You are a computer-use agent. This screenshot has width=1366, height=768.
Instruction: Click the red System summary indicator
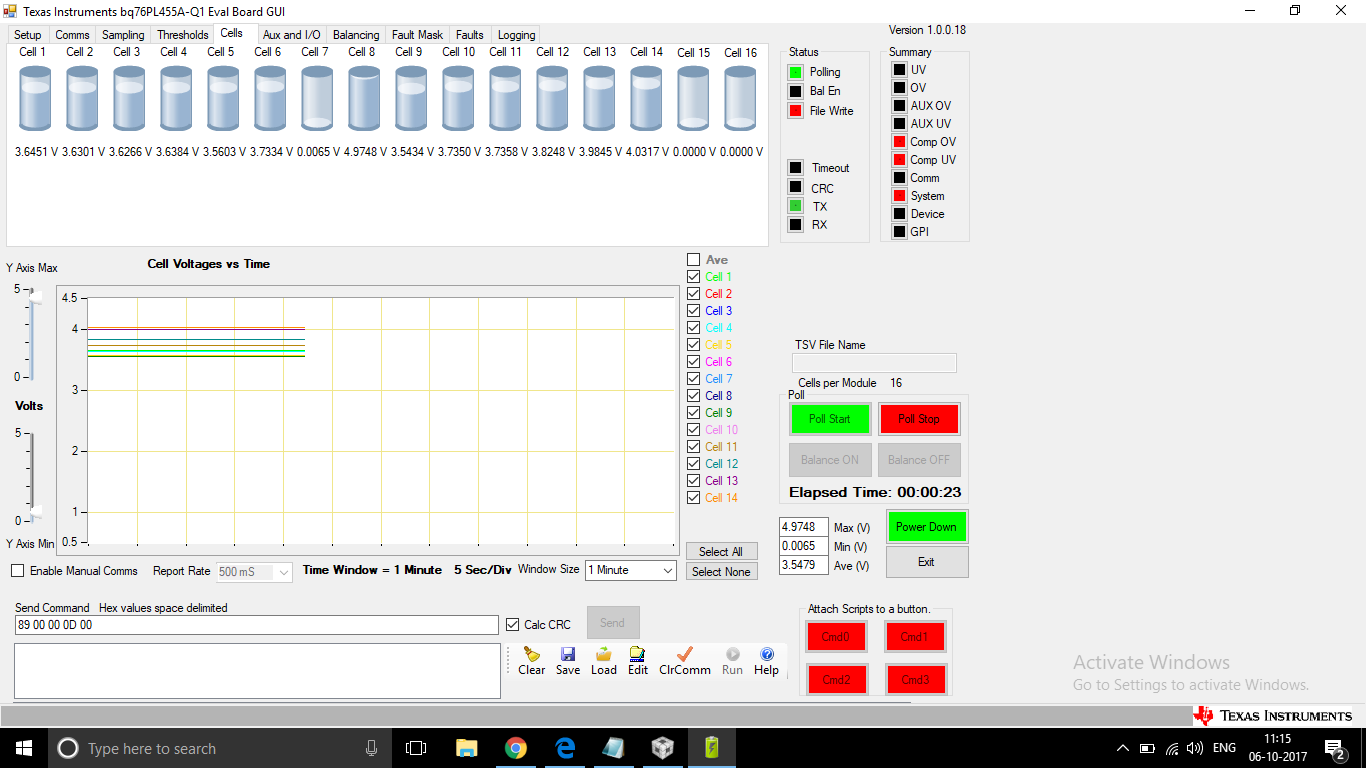[x=899, y=196]
